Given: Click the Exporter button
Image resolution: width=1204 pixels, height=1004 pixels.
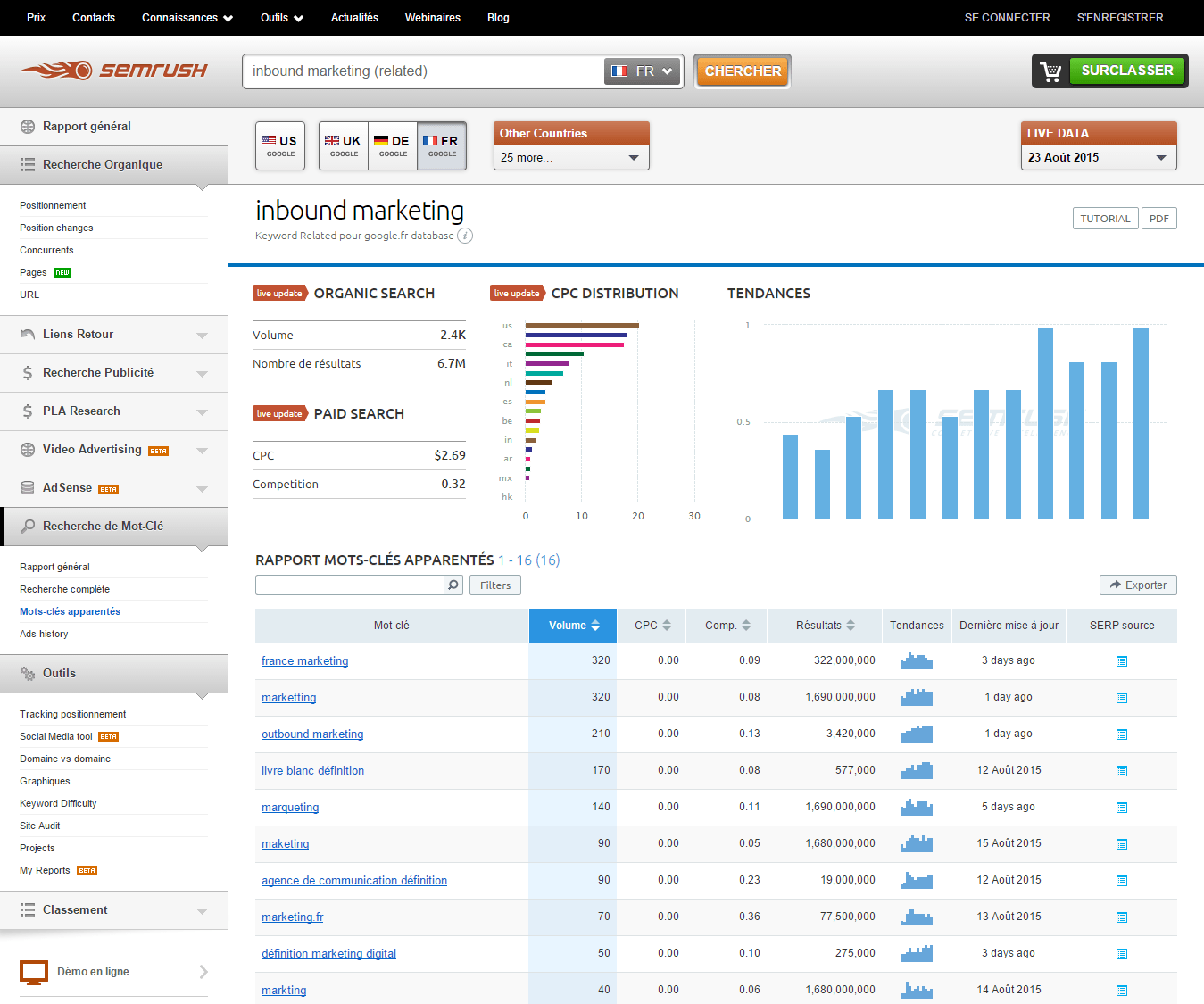Looking at the screenshot, I should [x=1138, y=585].
